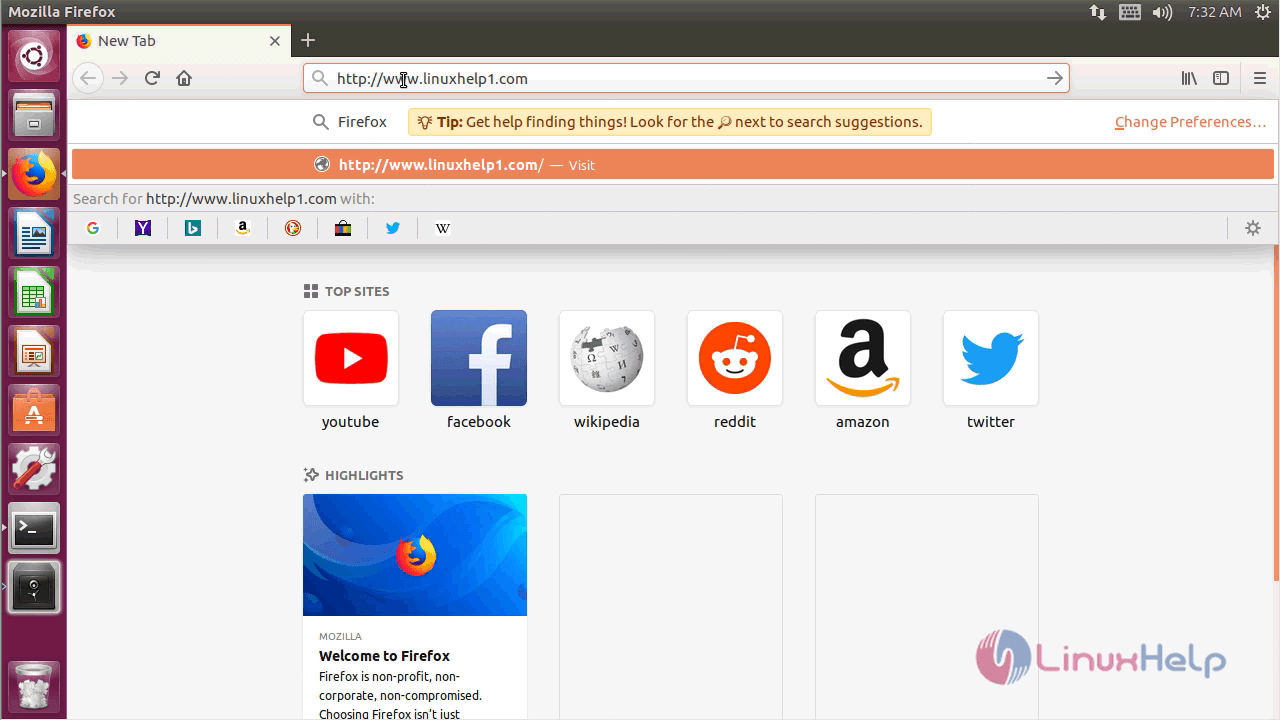
Task: Open the system session gear menu
Action: point(1263,12)
